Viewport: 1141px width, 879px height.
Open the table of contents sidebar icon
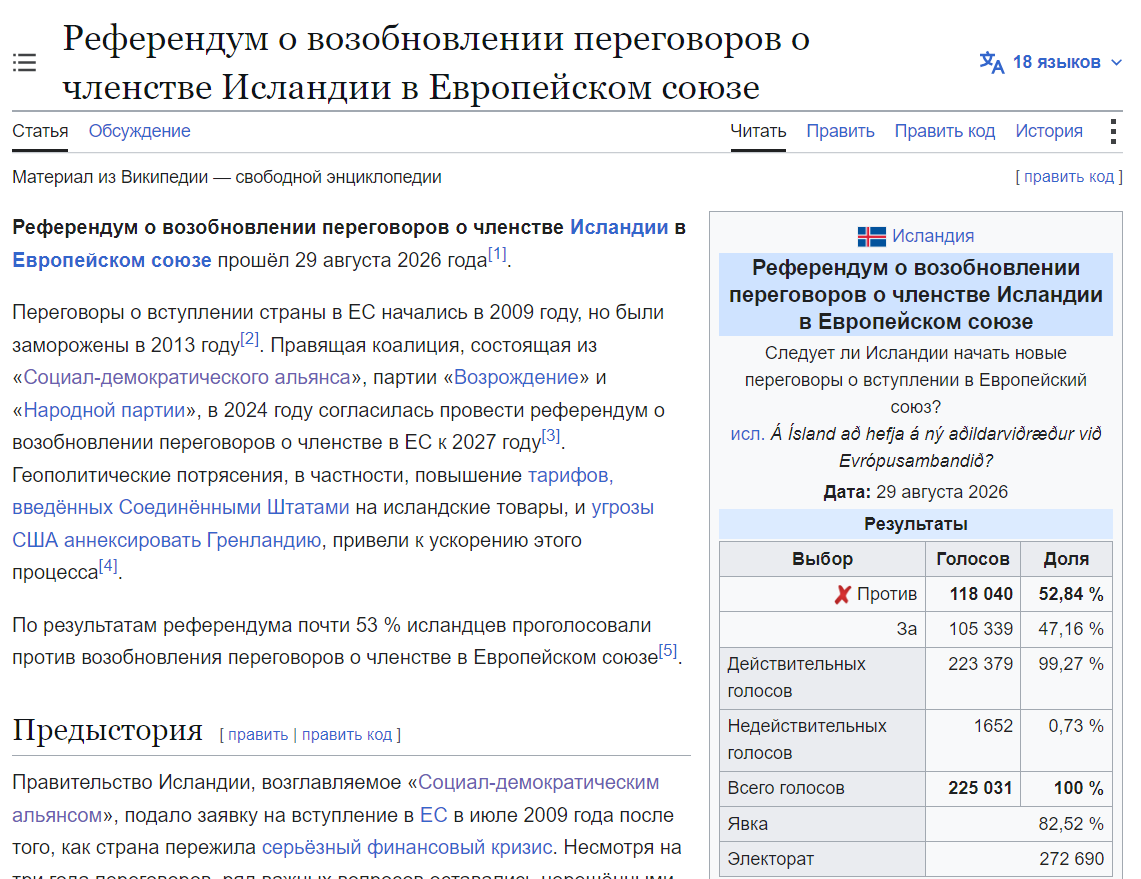click(x=24, y=63)
